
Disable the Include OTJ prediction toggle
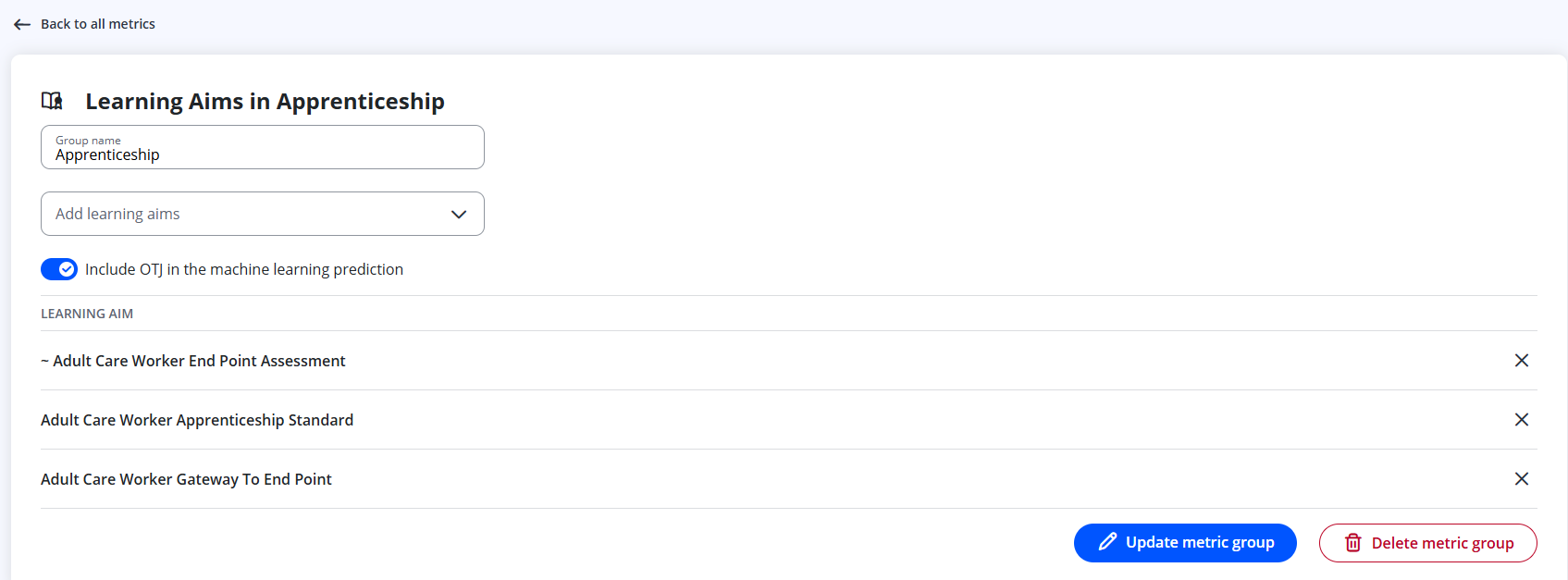(x=59, y=269)
